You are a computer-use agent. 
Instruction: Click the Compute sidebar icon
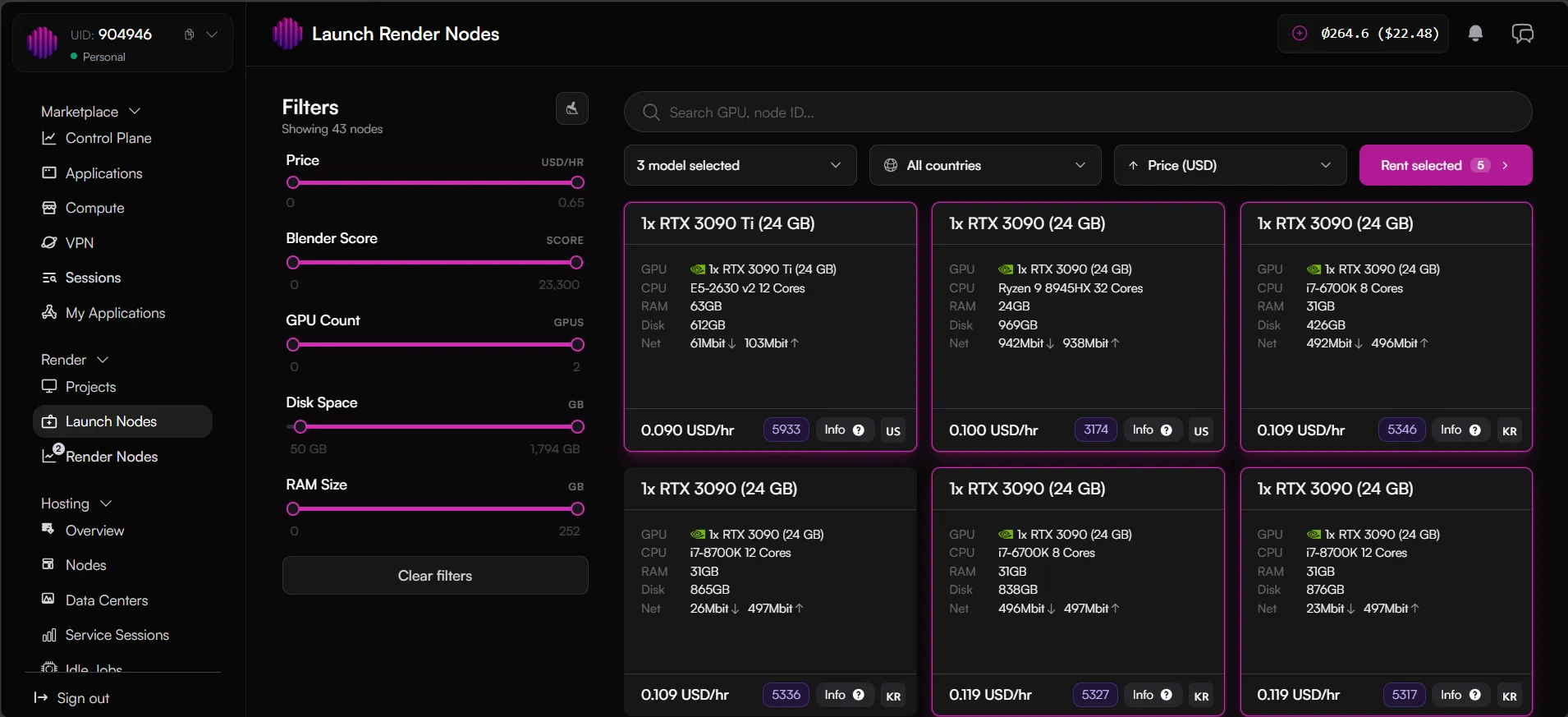click(49, 208)
